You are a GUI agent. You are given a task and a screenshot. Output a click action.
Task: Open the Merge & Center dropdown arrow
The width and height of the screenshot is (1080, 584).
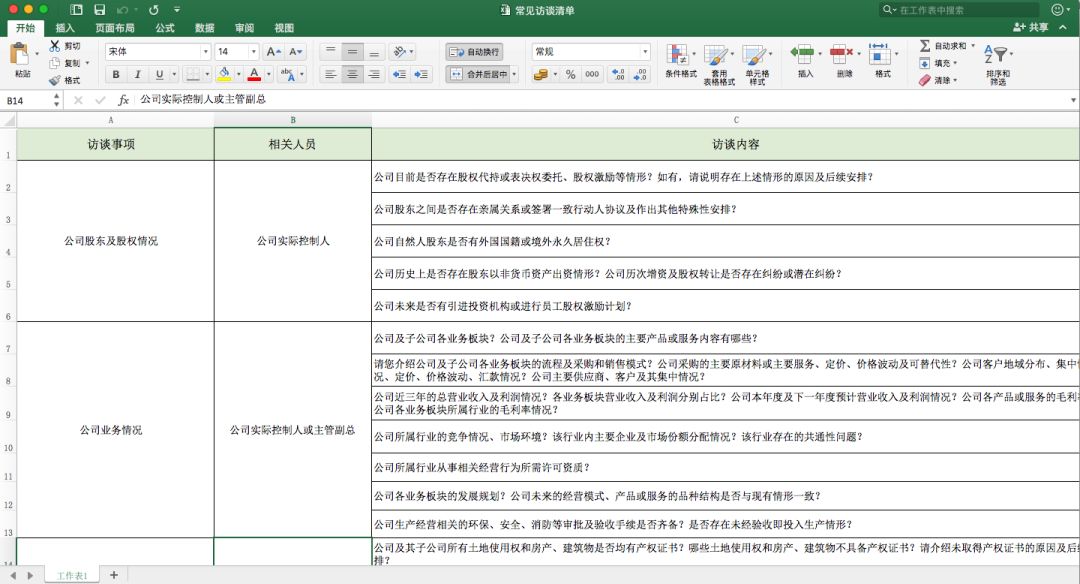[x=515, y=74]
